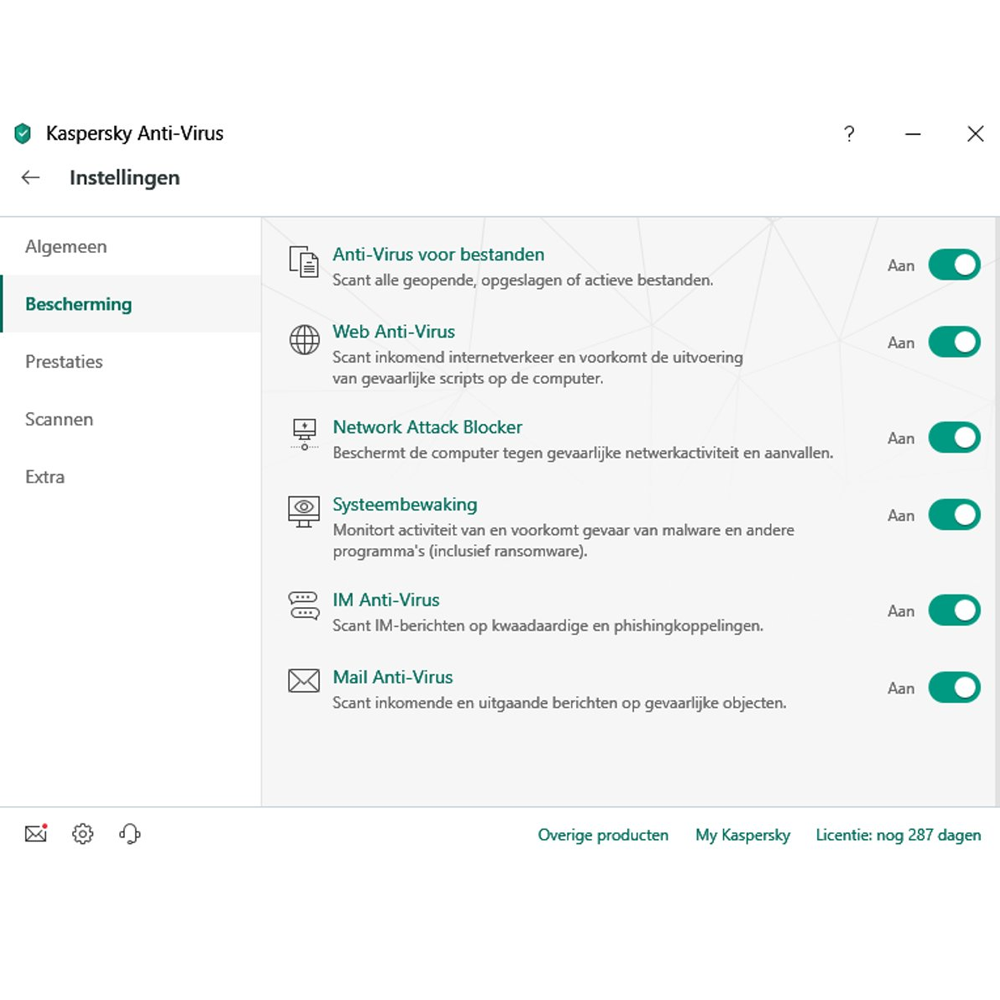Image resolution: width=1000 pixels, height=1000 pixels.
Task: Click the envelope notifications icon at bottom left
Action: (36, 834)
